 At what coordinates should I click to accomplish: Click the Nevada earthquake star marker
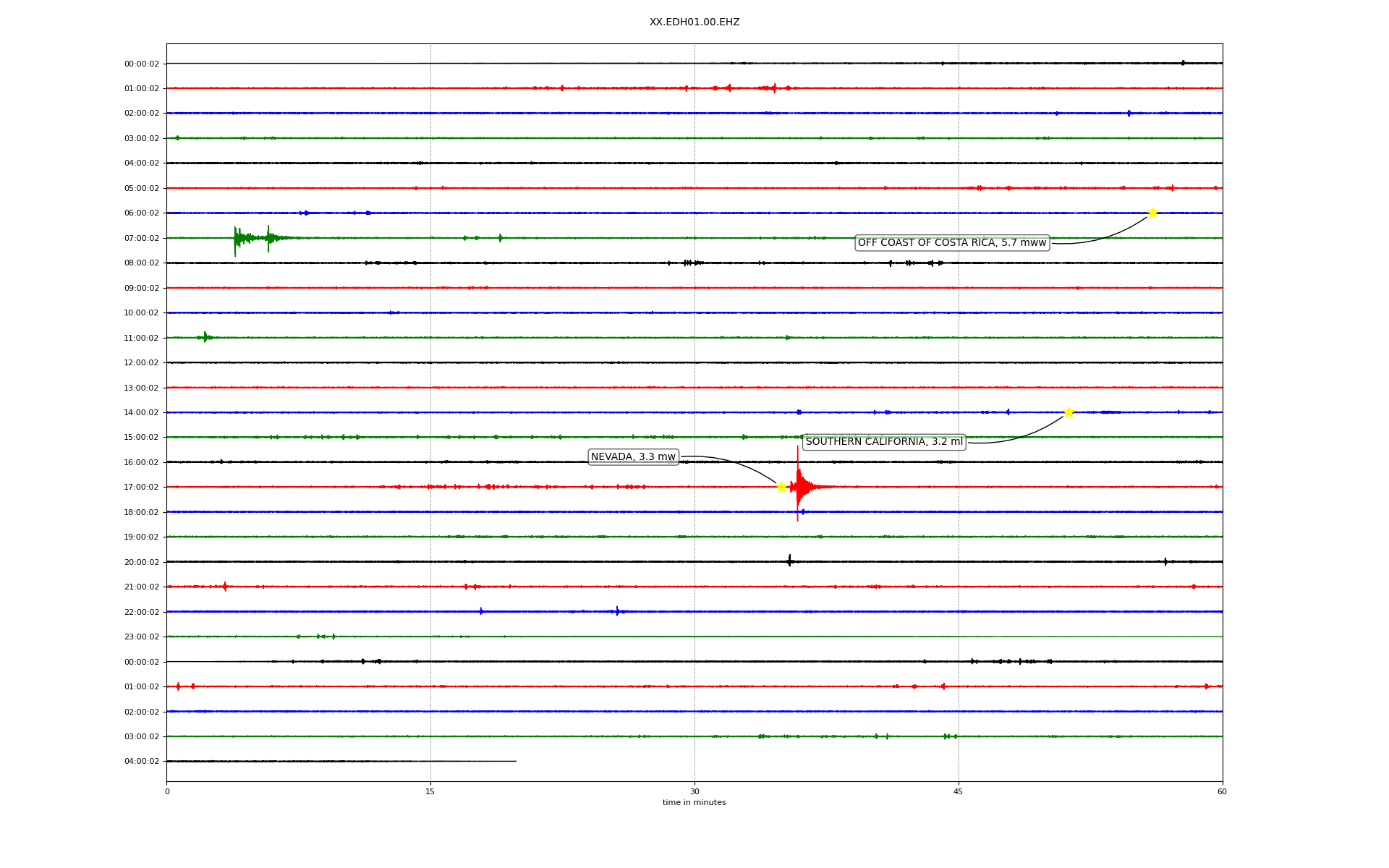click(x=781, y=487)
